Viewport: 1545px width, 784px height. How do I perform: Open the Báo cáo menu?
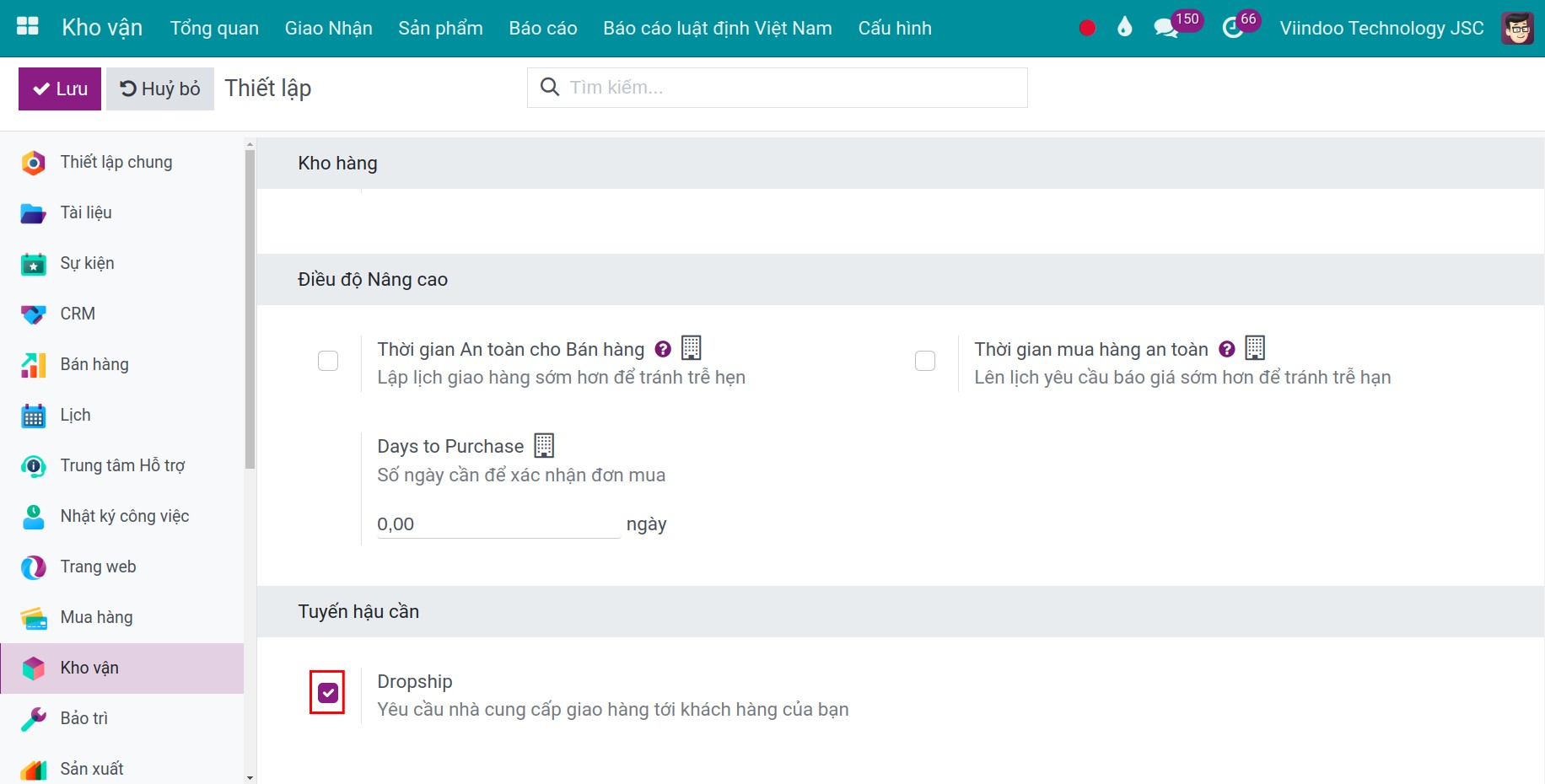click(x=543, y=28)
